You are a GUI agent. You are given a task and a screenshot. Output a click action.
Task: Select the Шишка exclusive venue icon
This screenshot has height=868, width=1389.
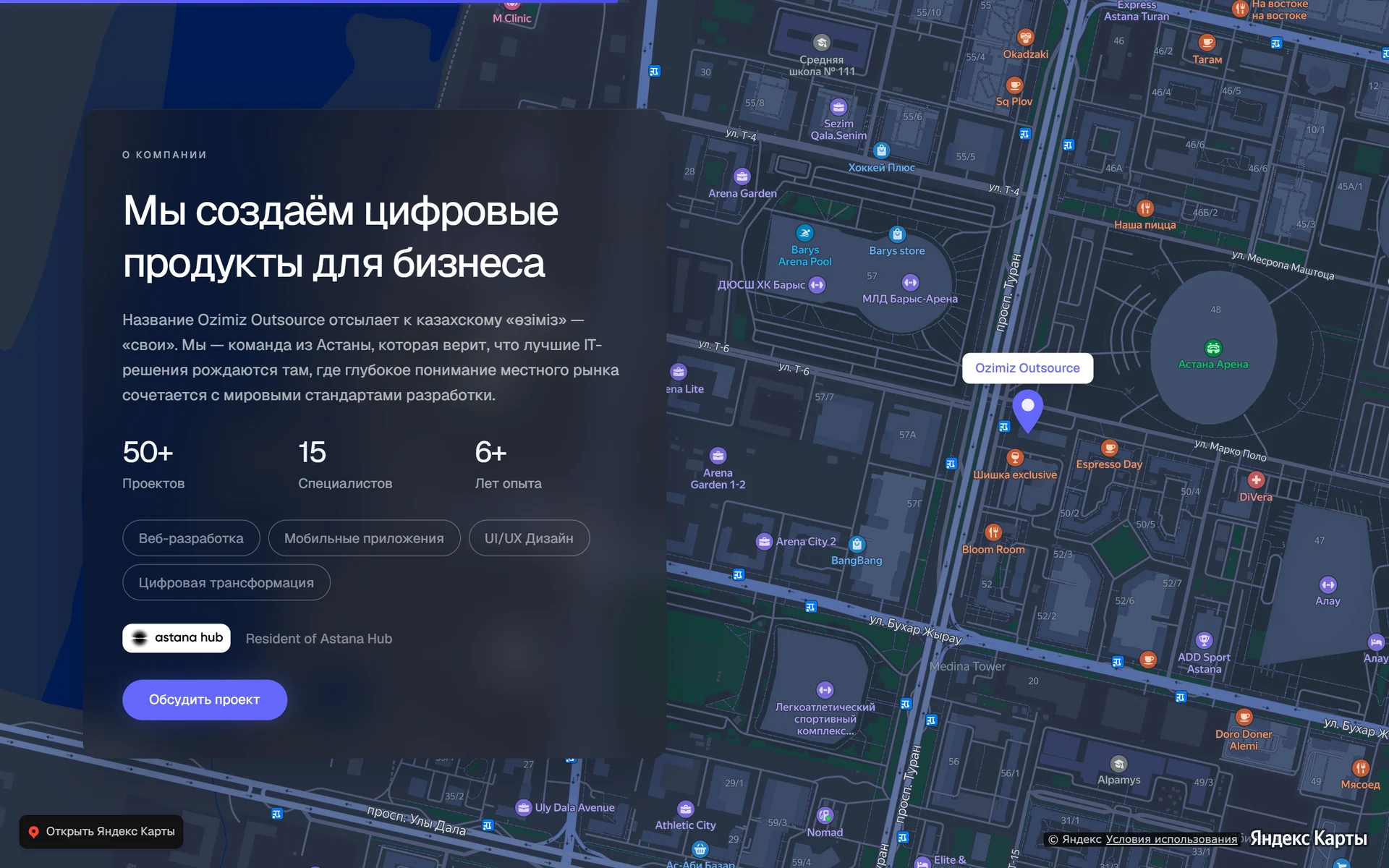(1015, 457)
